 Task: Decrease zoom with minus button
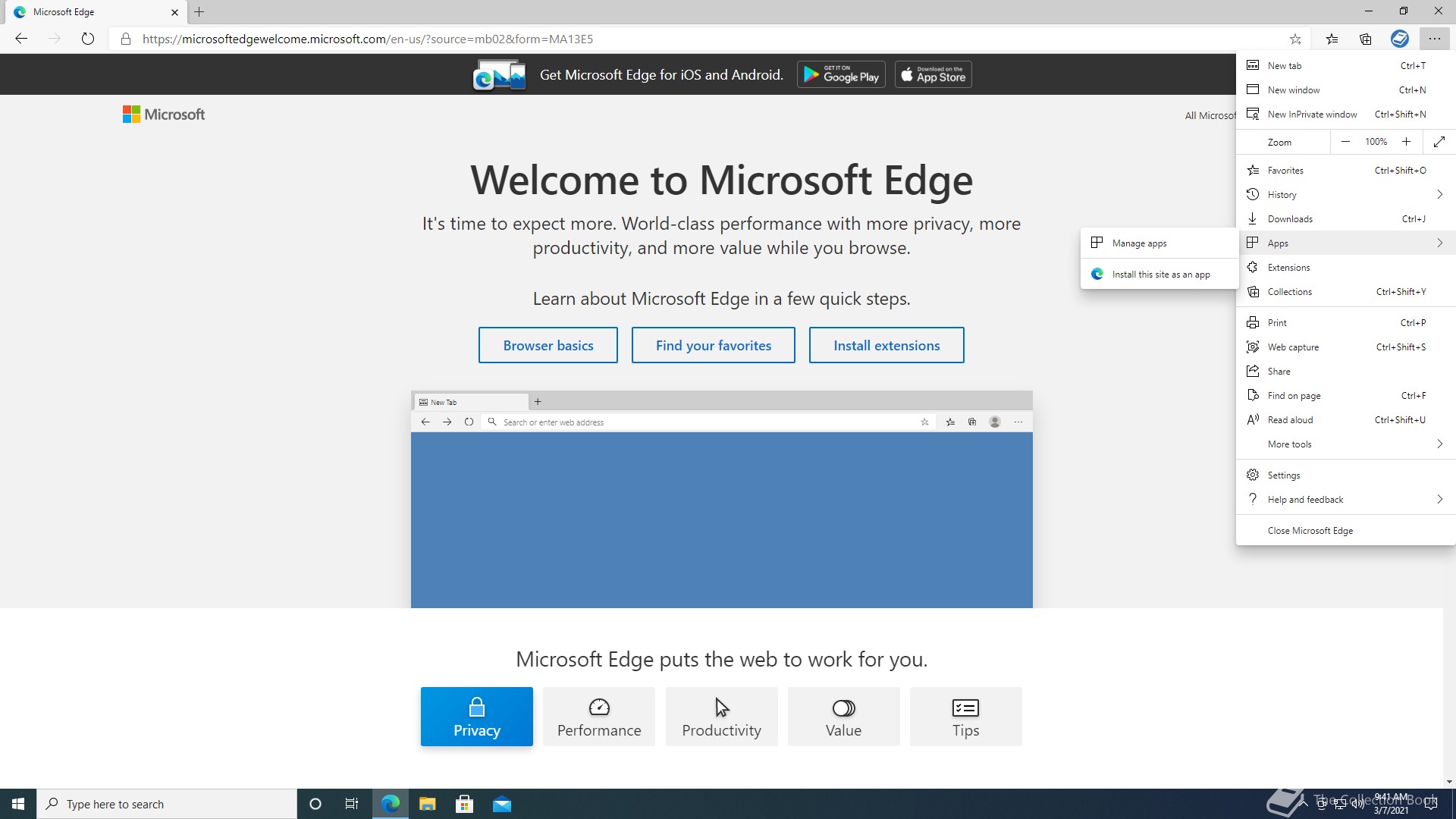pyautogui.click(x=1345, y=142)
